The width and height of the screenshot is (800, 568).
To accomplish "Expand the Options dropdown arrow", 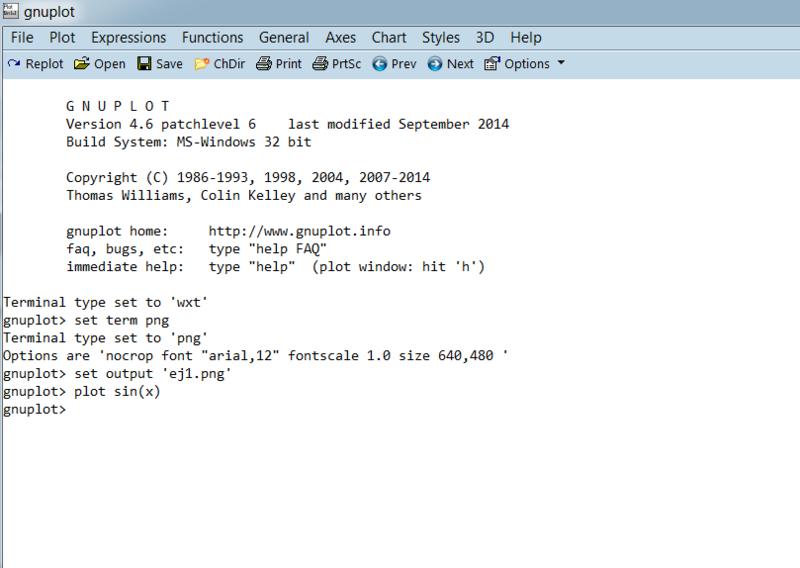I will [560, 64].
